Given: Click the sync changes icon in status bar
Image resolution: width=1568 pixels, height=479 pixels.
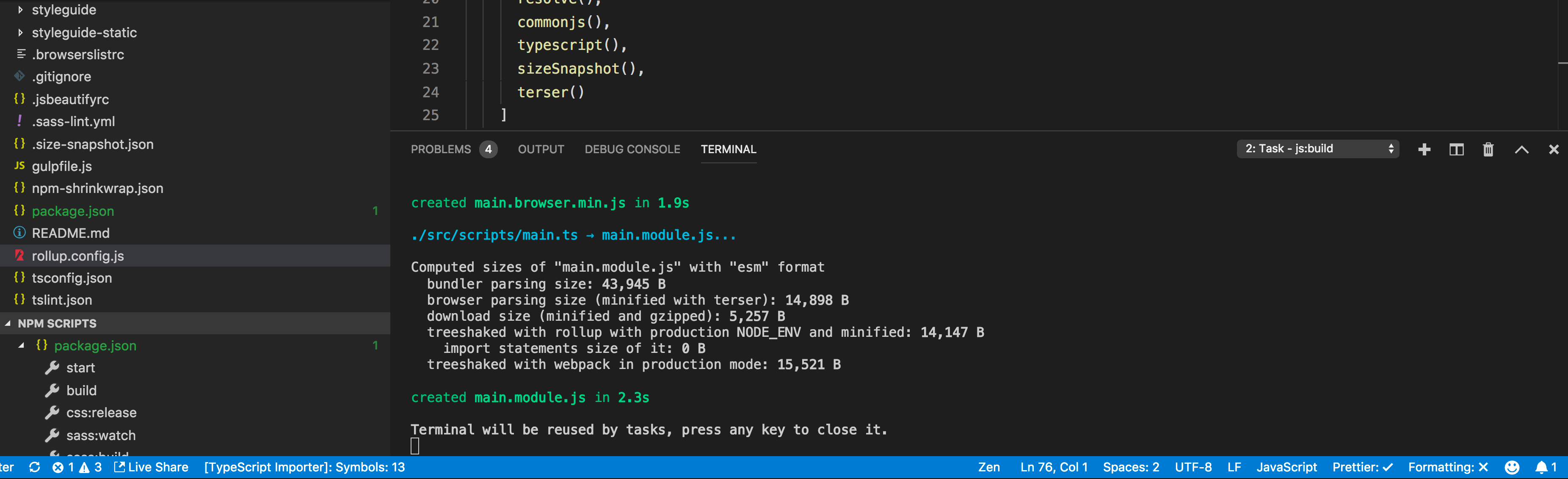Looking at the screenshot, I should [35, 467].
